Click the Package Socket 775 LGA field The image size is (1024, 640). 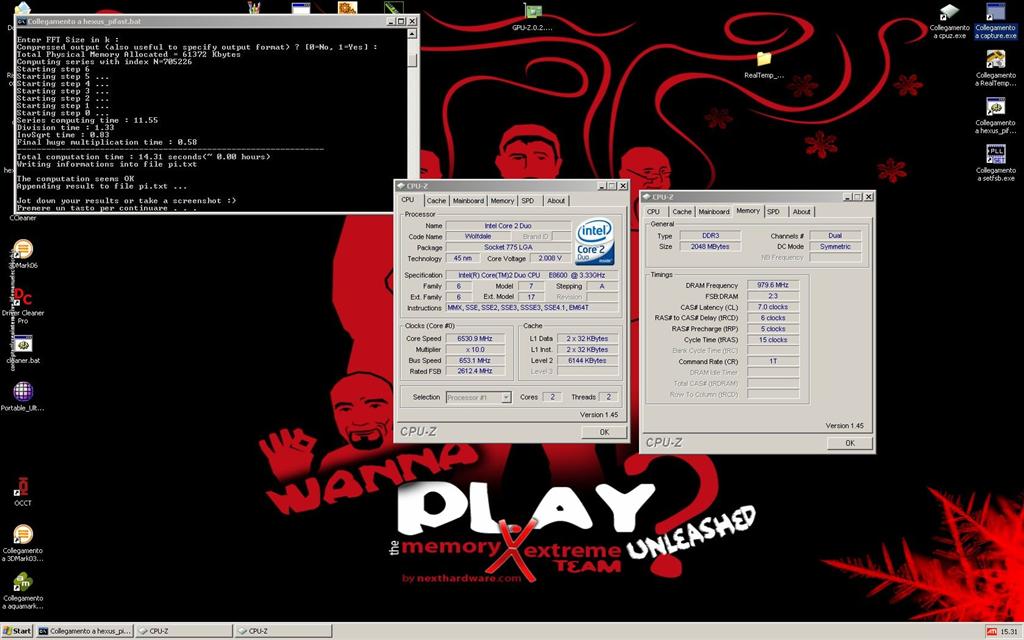coord(508,248)
